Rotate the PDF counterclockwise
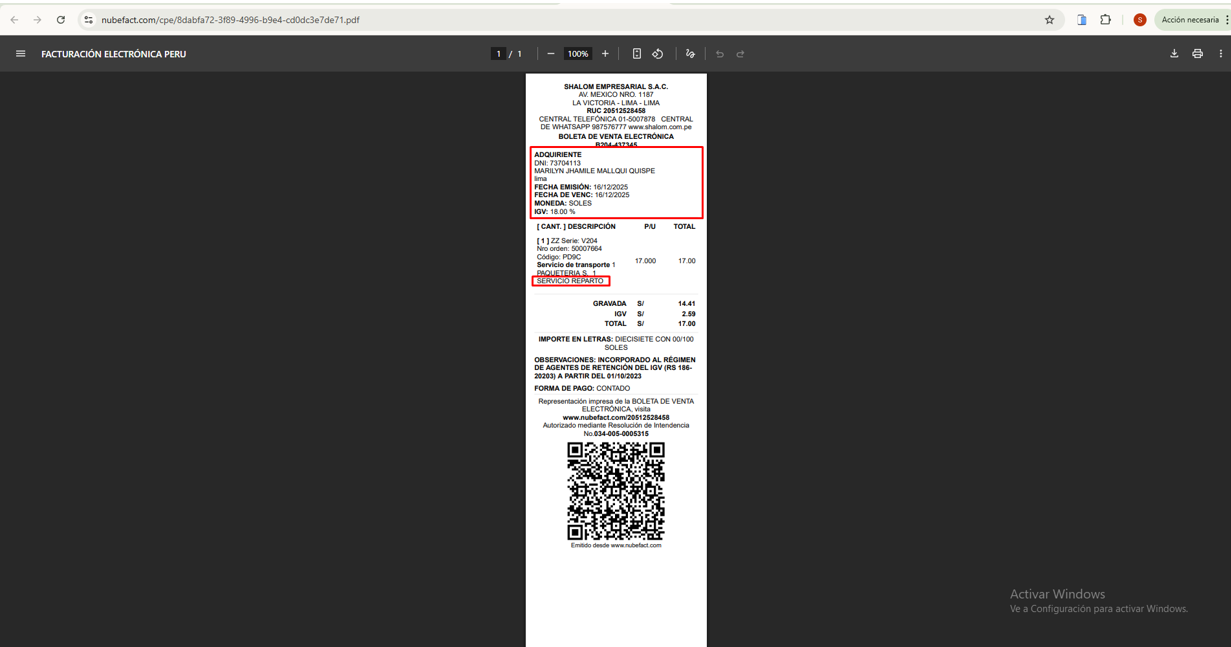1231x647 pixels. [x=658, y=54]
